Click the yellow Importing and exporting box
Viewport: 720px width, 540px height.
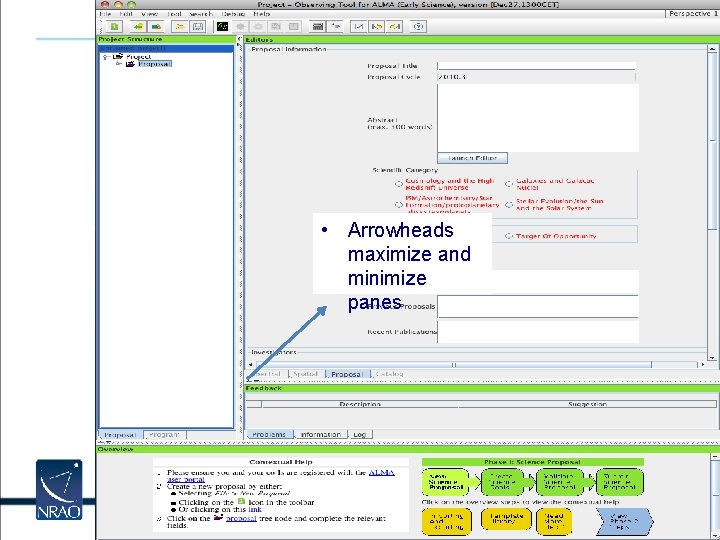click(446, 521)
